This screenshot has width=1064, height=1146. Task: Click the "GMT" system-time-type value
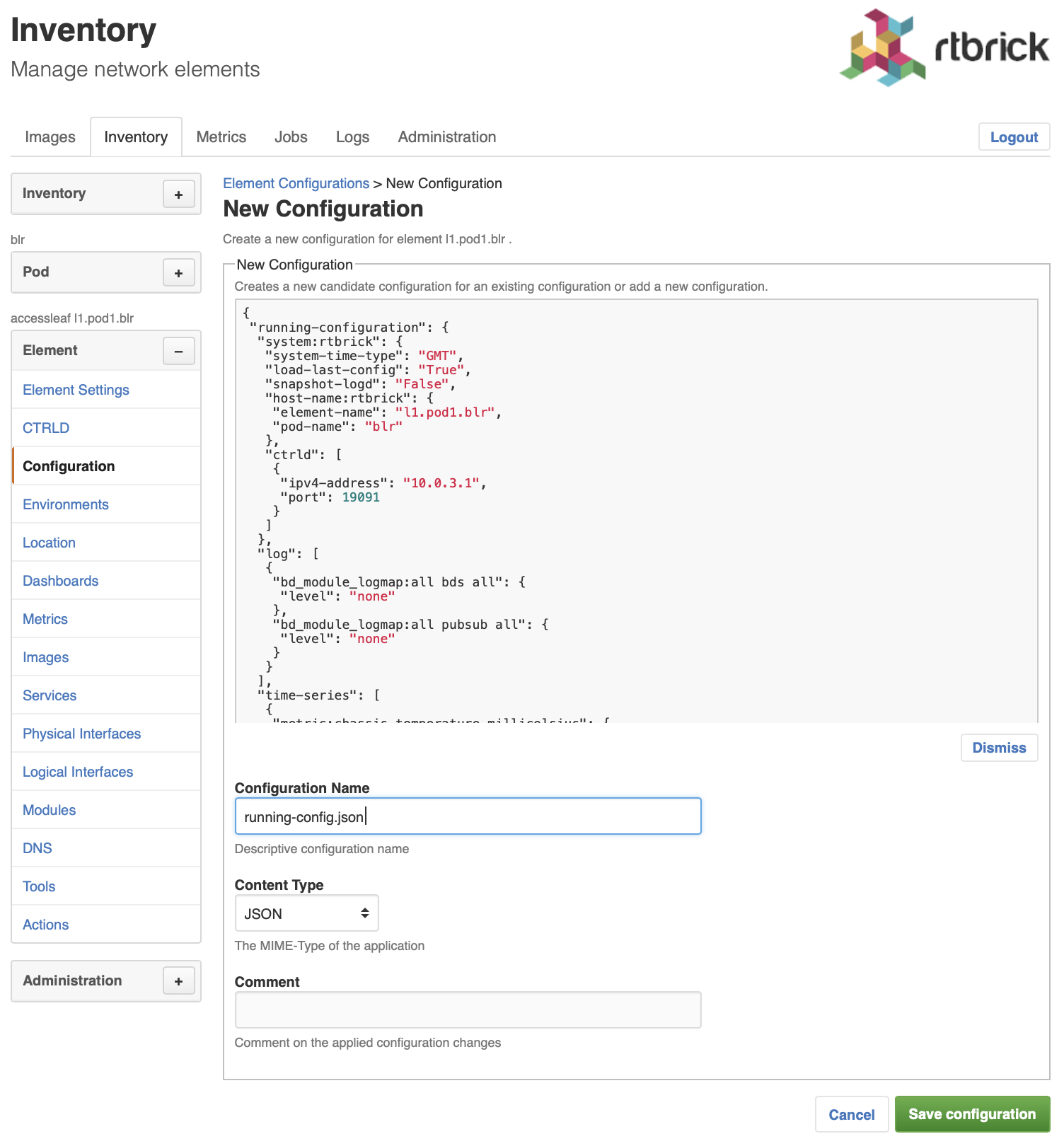(437, 356)
